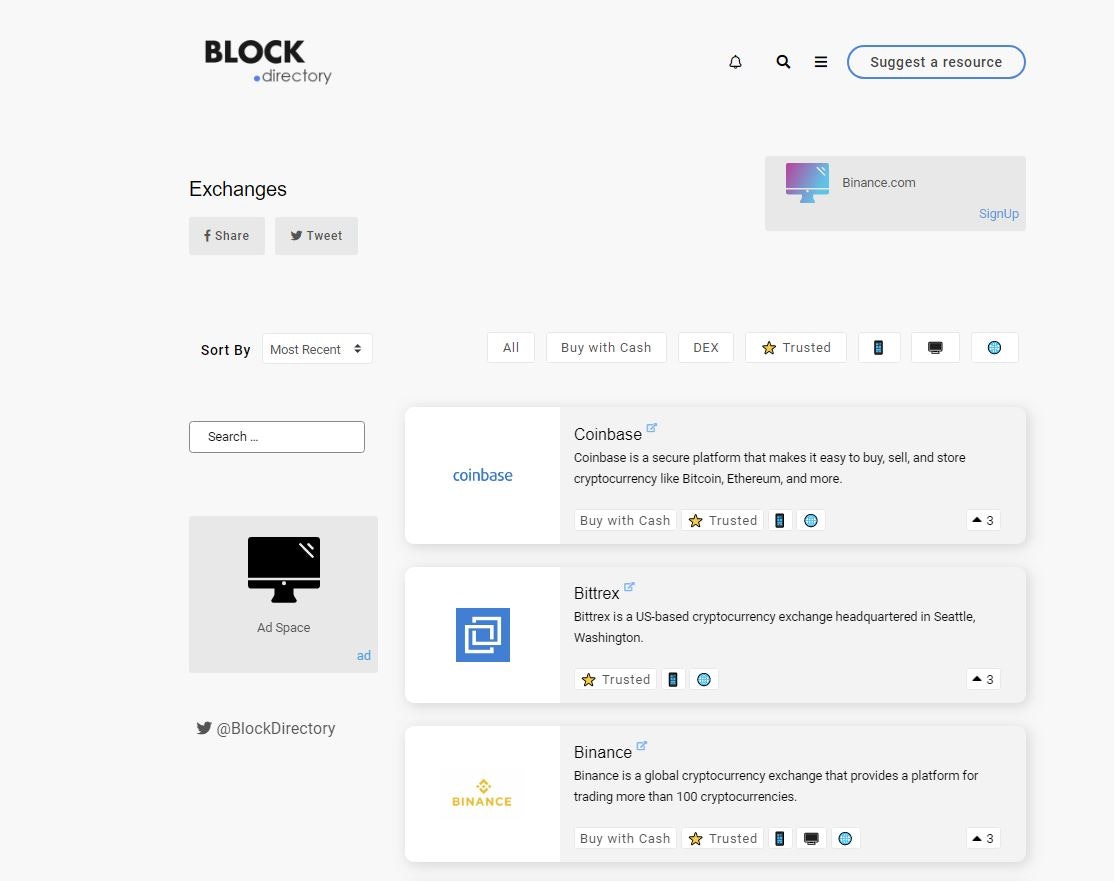
Task: Open notifications via the bell icon
Action: click(735, 61)
